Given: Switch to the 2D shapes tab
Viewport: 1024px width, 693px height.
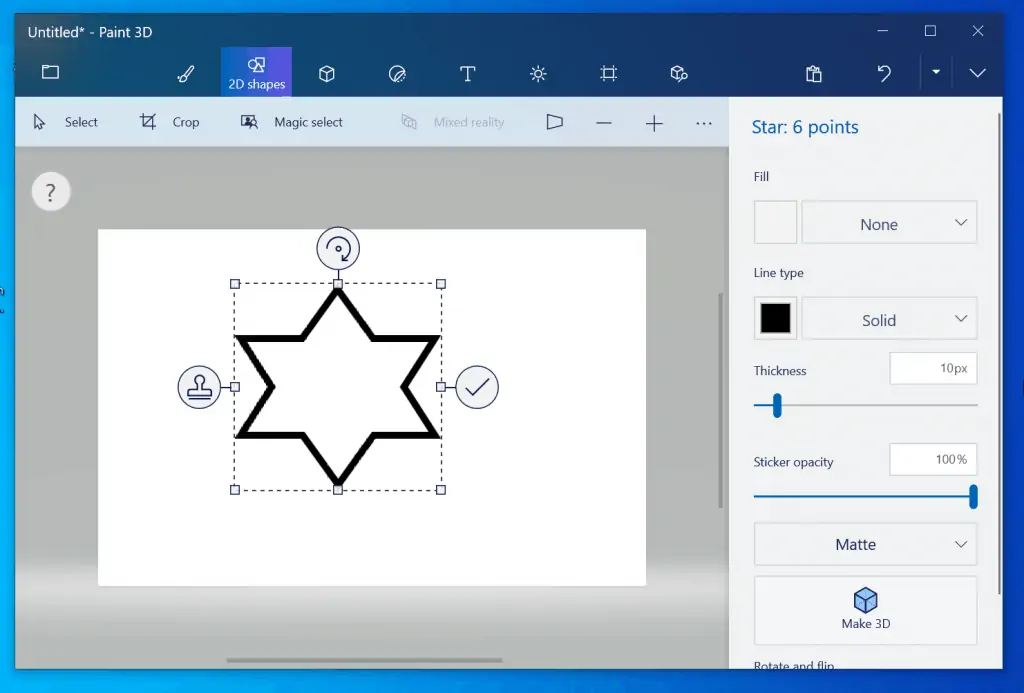Looking at the screenshot, I should pyautogui.click(x=256, y=73).
